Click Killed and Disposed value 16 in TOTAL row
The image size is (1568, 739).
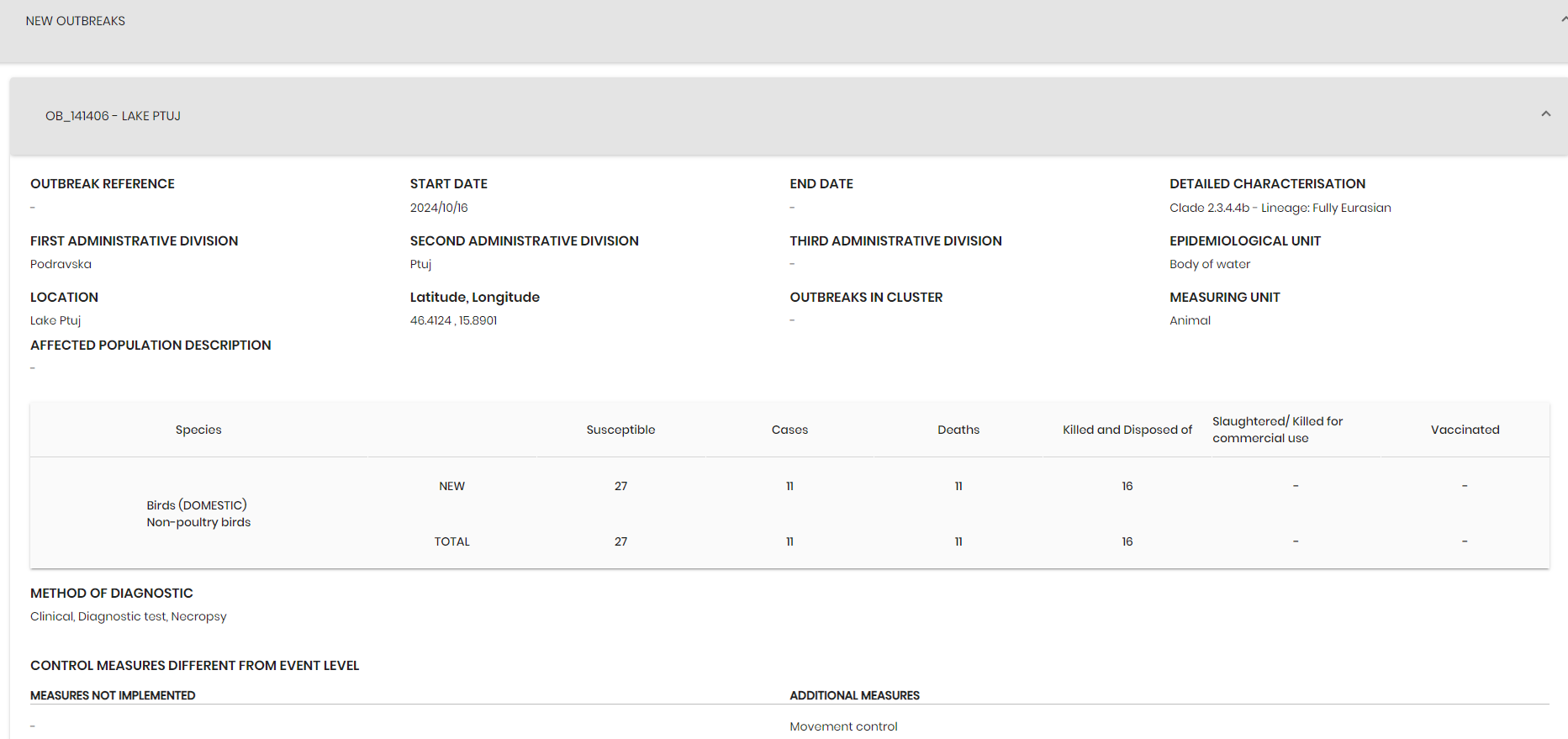[1127, 541]
